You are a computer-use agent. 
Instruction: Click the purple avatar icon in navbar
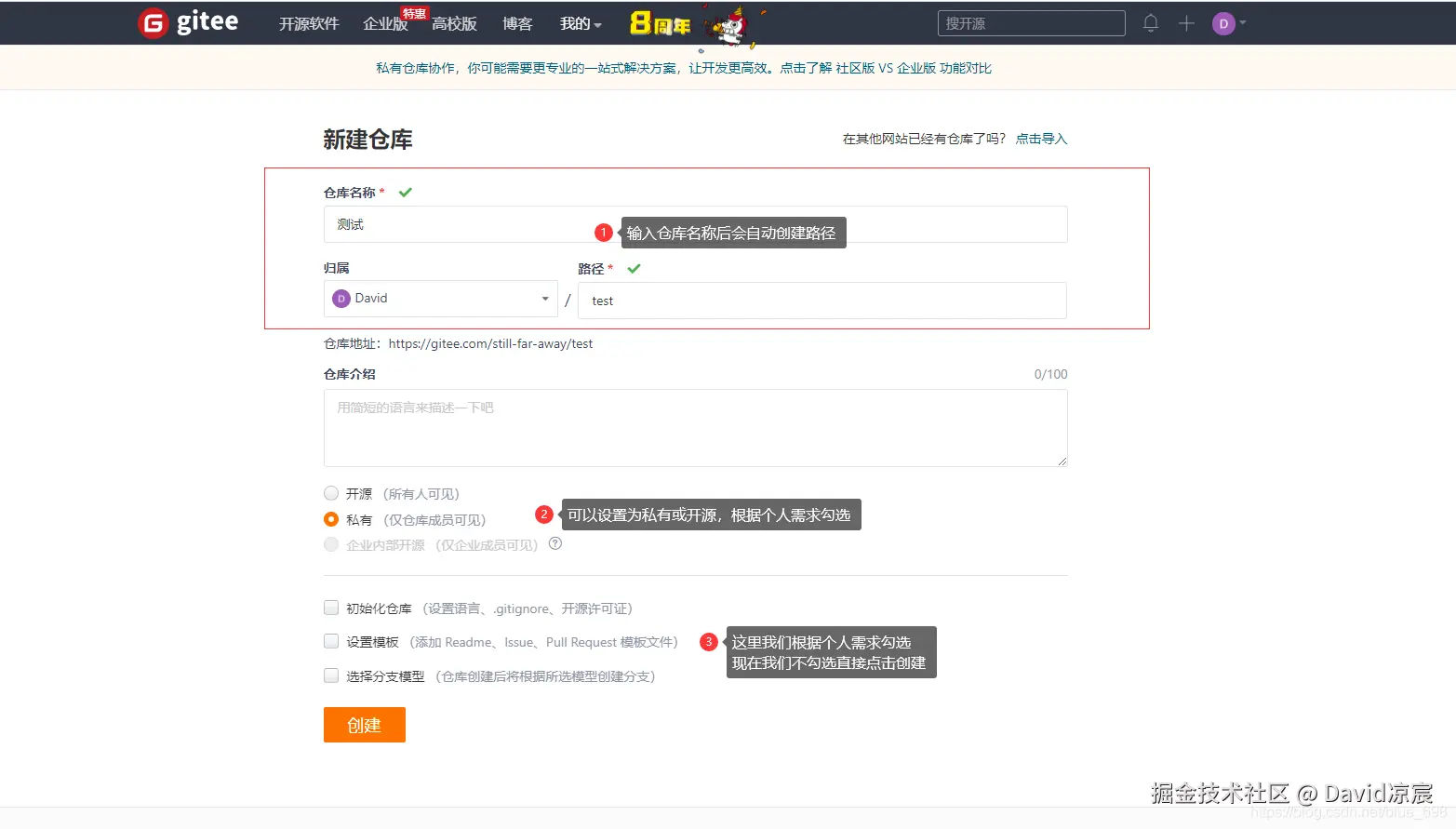[1222, 22]
